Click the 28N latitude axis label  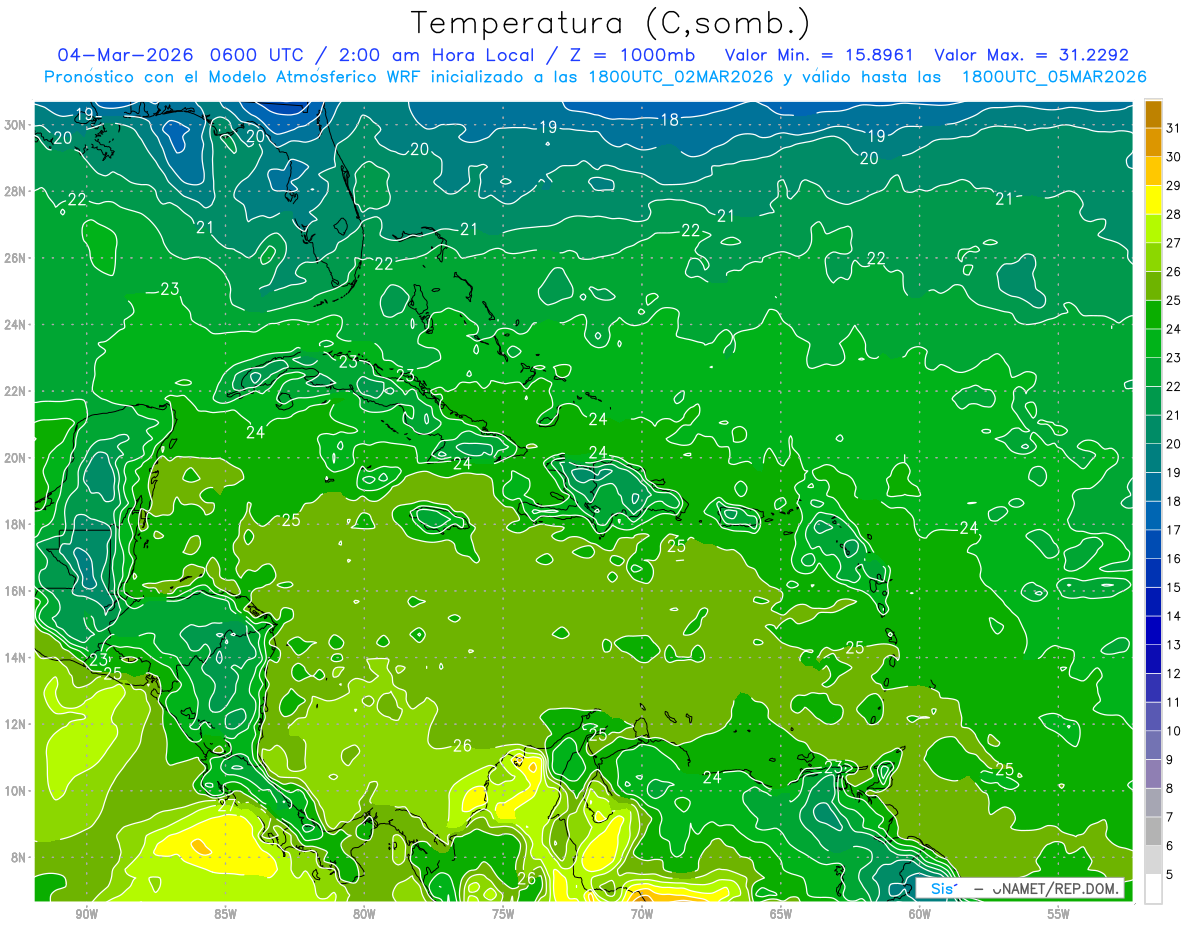pyautogui.click(x=15, y=191)
